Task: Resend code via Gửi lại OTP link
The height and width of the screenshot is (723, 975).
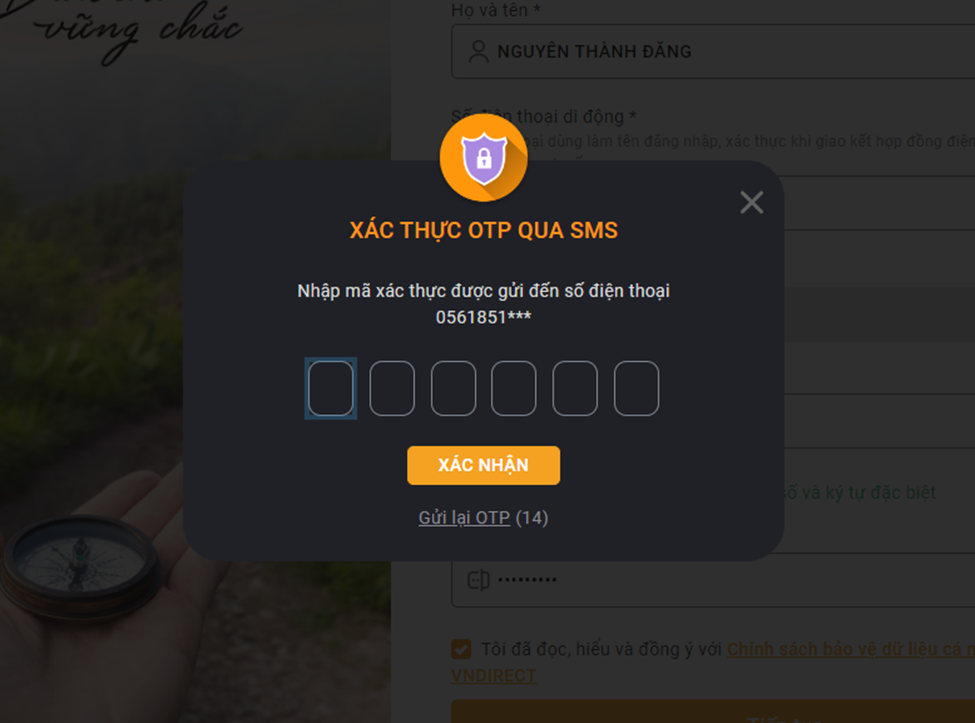Action: pos(464,518)
